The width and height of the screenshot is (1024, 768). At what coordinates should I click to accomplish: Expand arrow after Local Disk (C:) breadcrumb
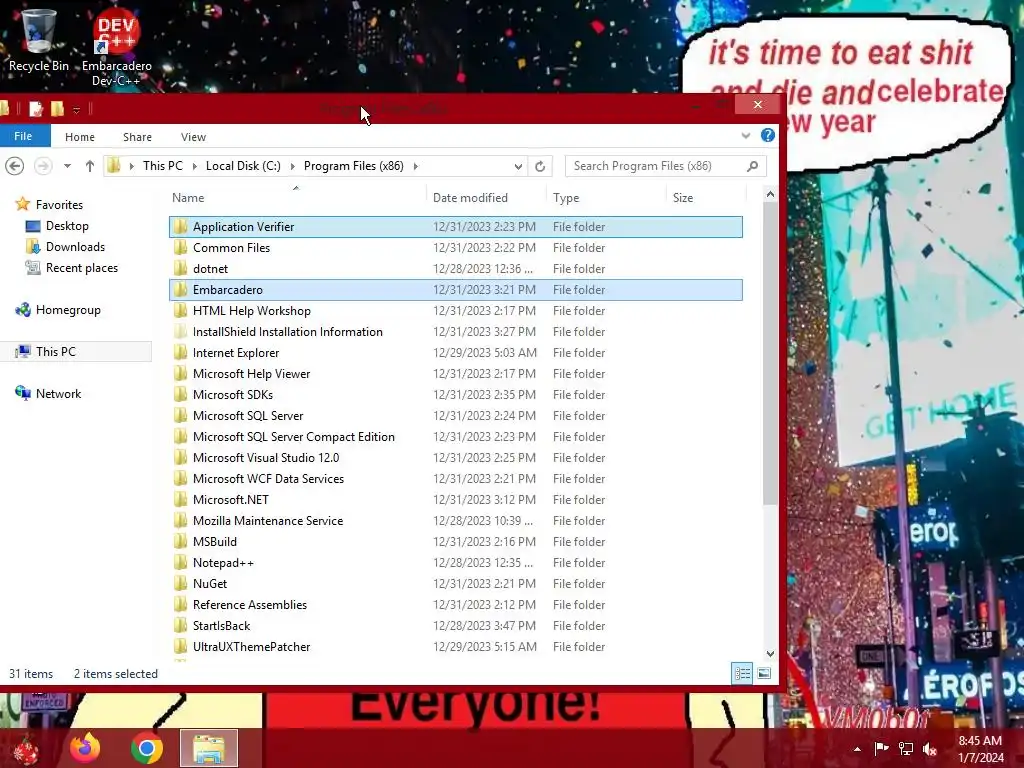292,166
